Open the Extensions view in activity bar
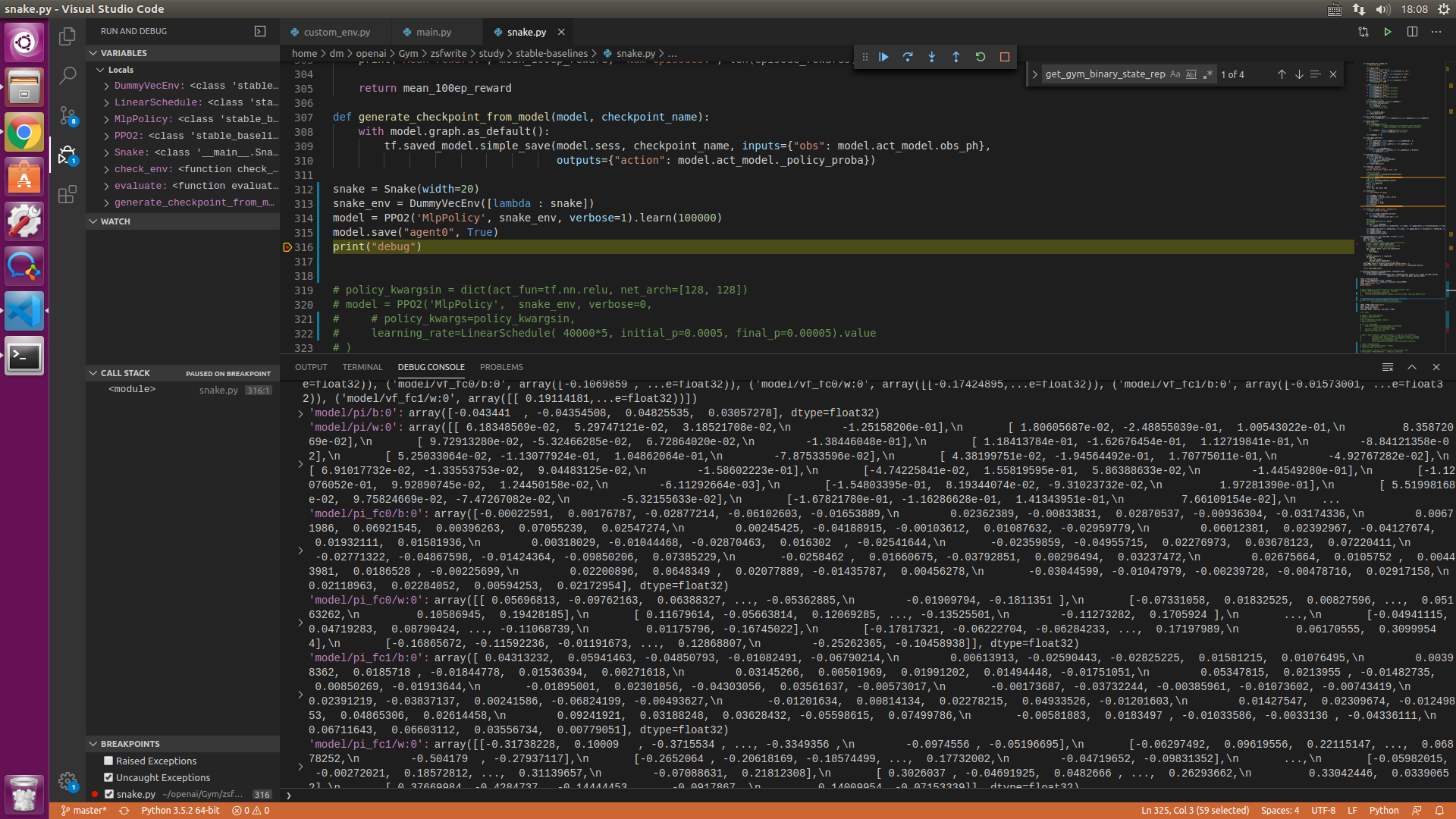This screenshot has height=819, width=1456. (67, 194)
